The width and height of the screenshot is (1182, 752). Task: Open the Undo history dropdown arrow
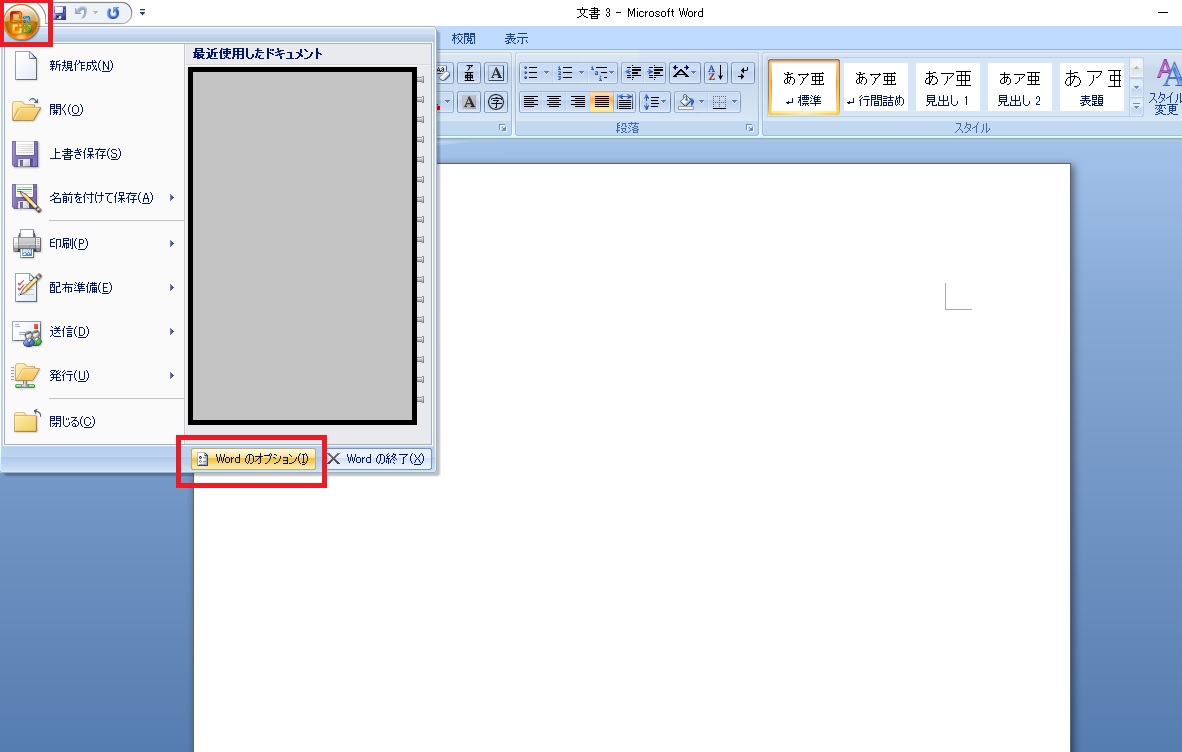[x=95, y=13]
